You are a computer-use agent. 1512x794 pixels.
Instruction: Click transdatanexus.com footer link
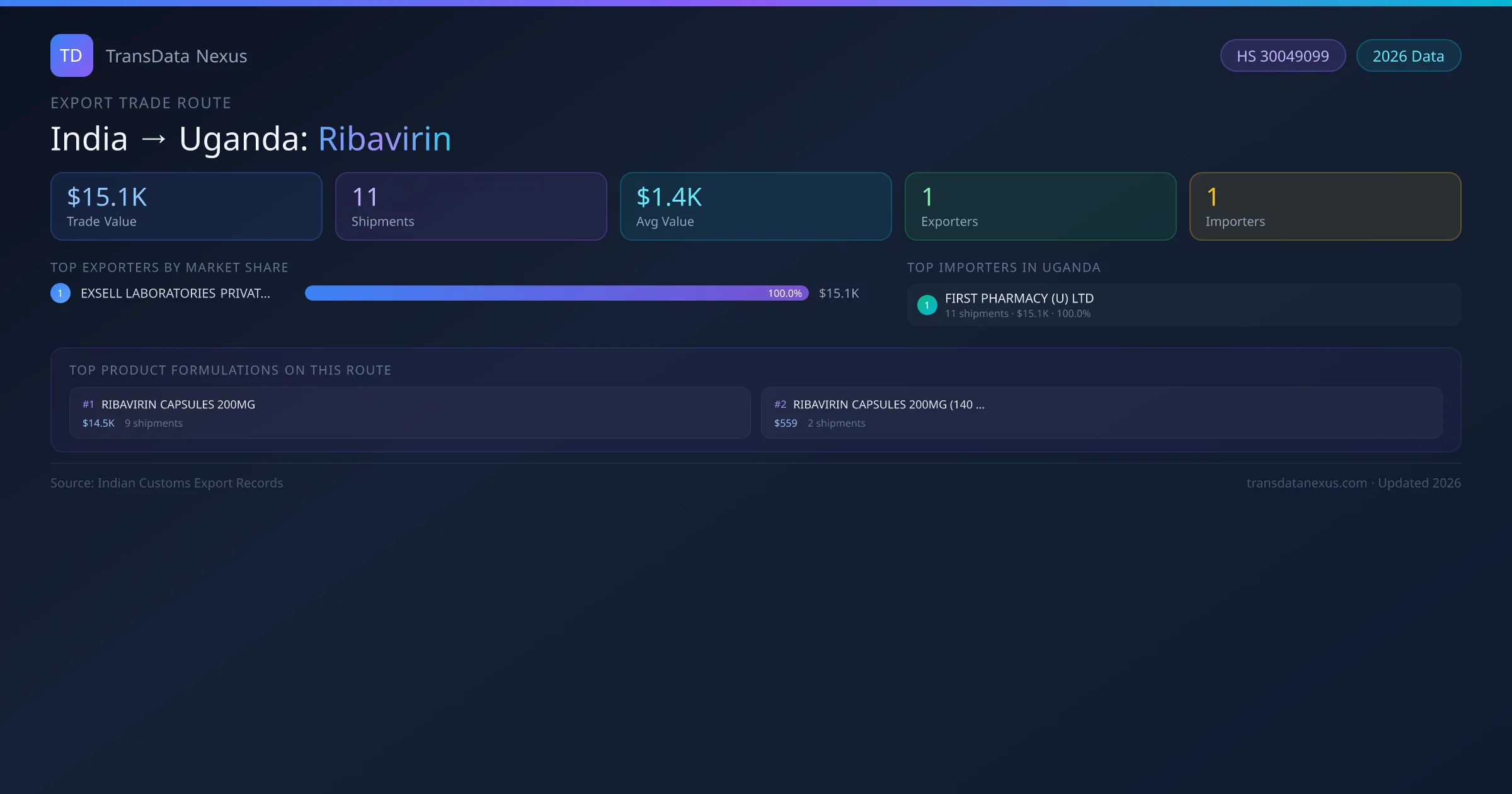(1306, 483)
